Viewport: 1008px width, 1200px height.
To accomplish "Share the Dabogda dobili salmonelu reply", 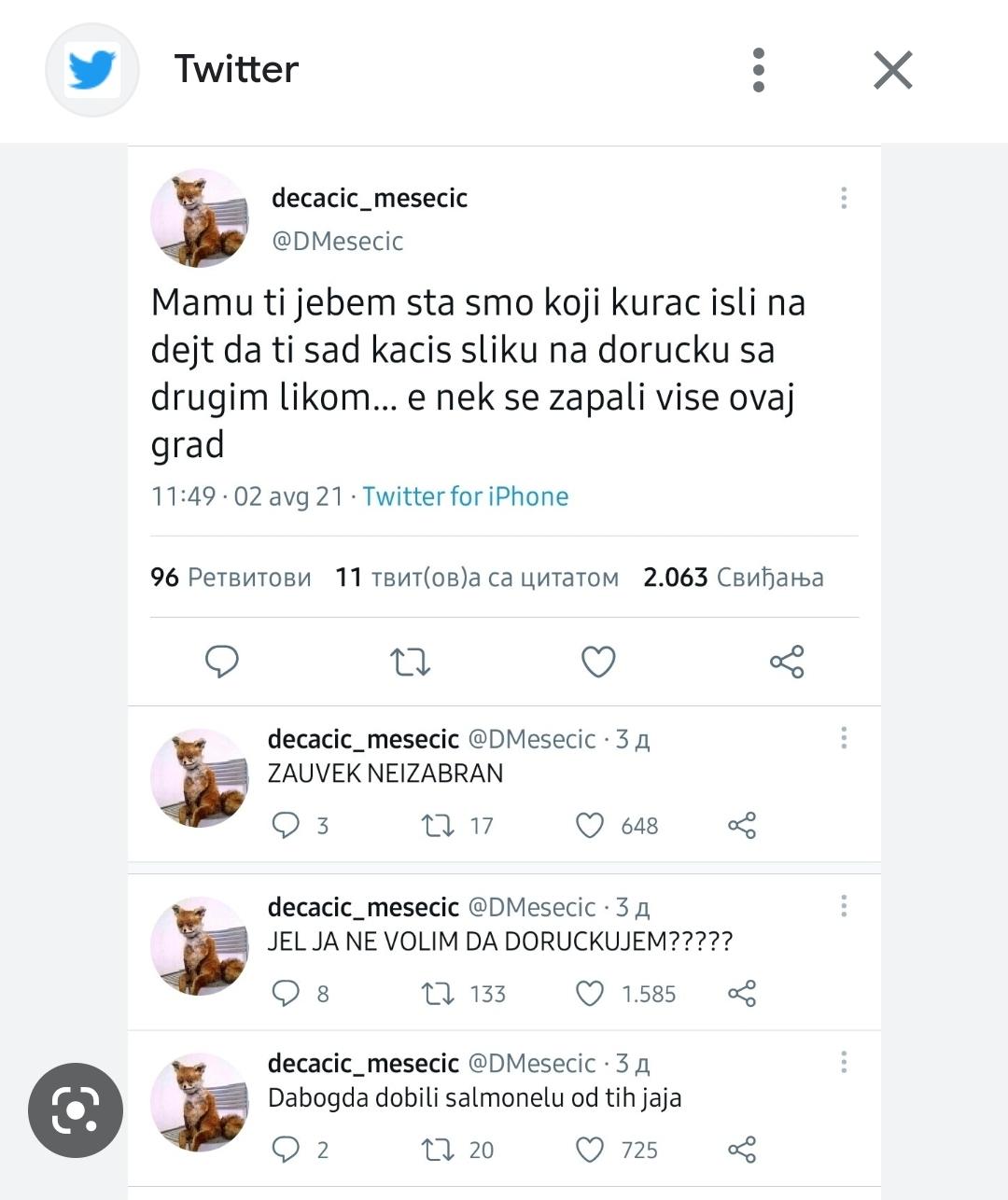I will click(x=742, y=1150).
